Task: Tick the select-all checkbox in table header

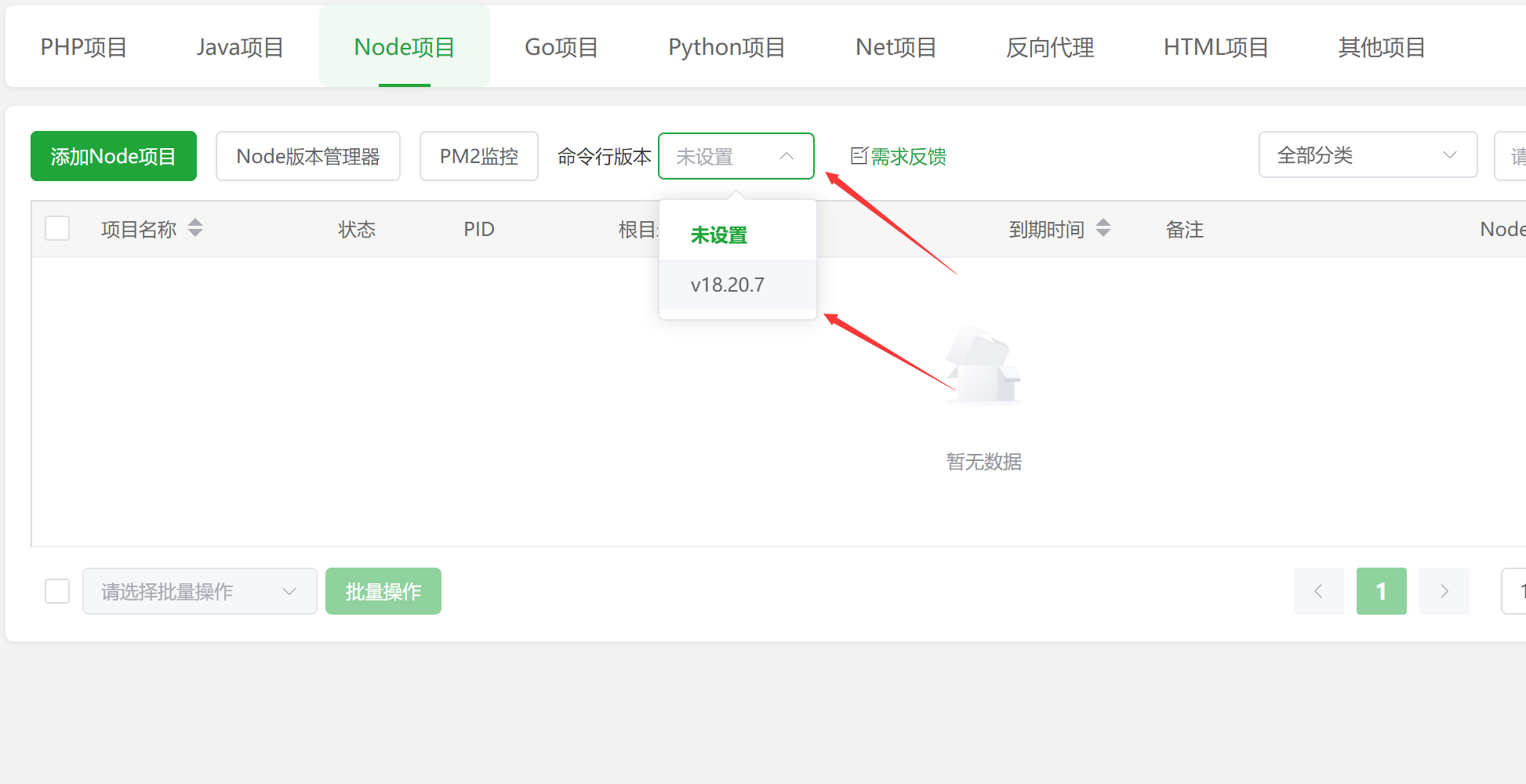Action: point(57,228)
